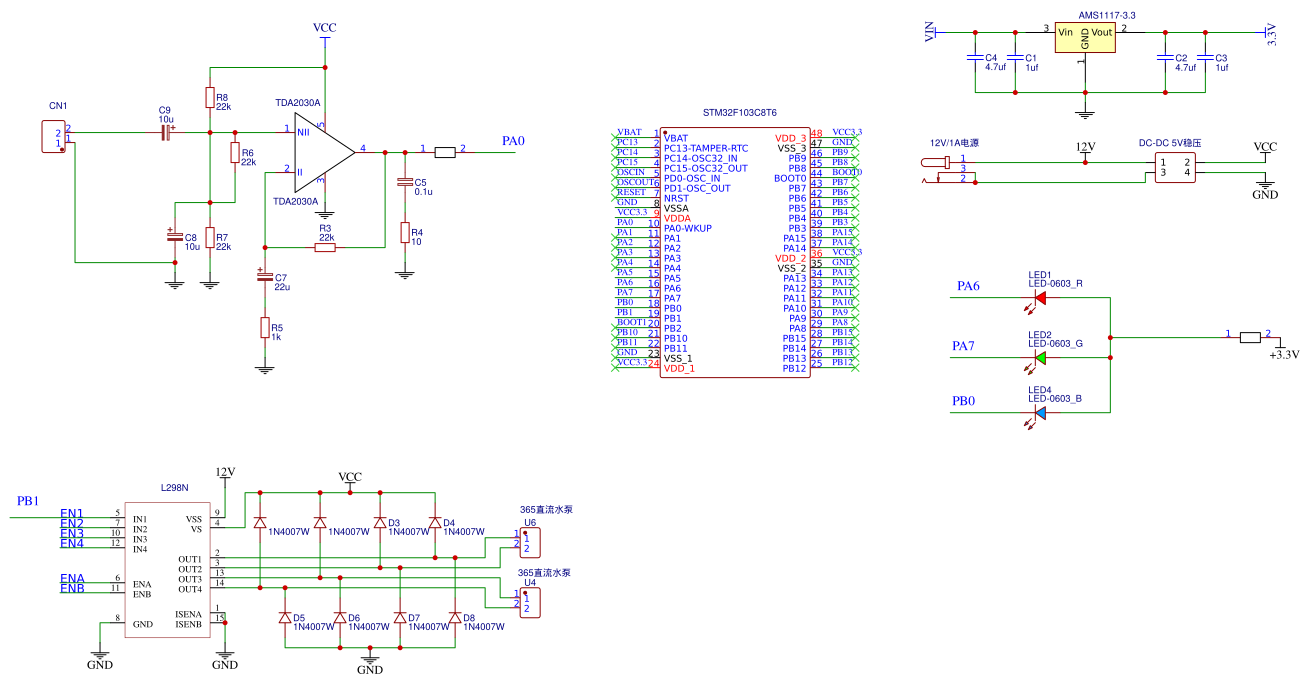
Task: Click resistor R8 22k symbol
Action: pos(209,98)
